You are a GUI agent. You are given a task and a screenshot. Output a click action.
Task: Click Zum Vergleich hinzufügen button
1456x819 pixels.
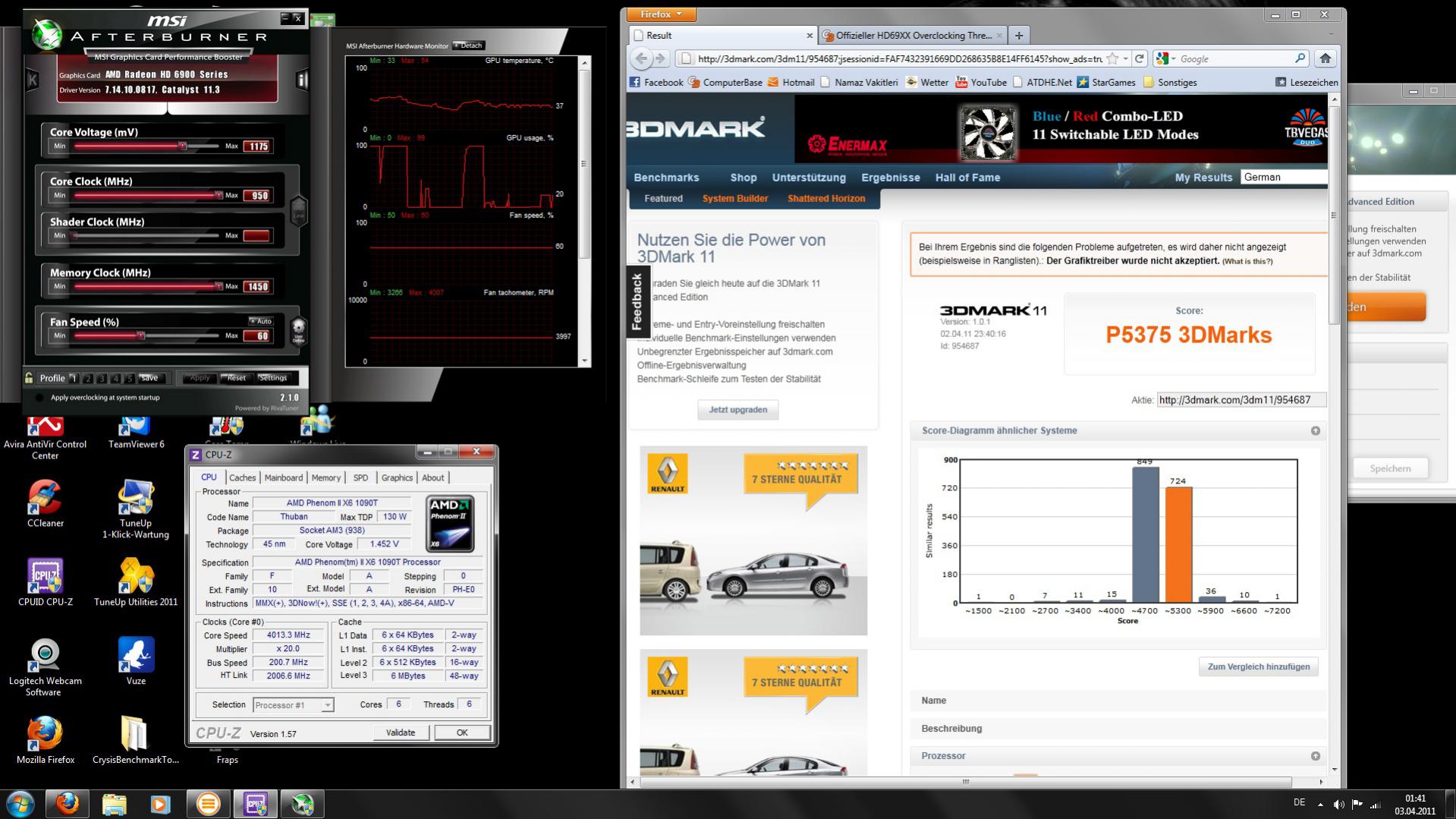[1259, 667]
